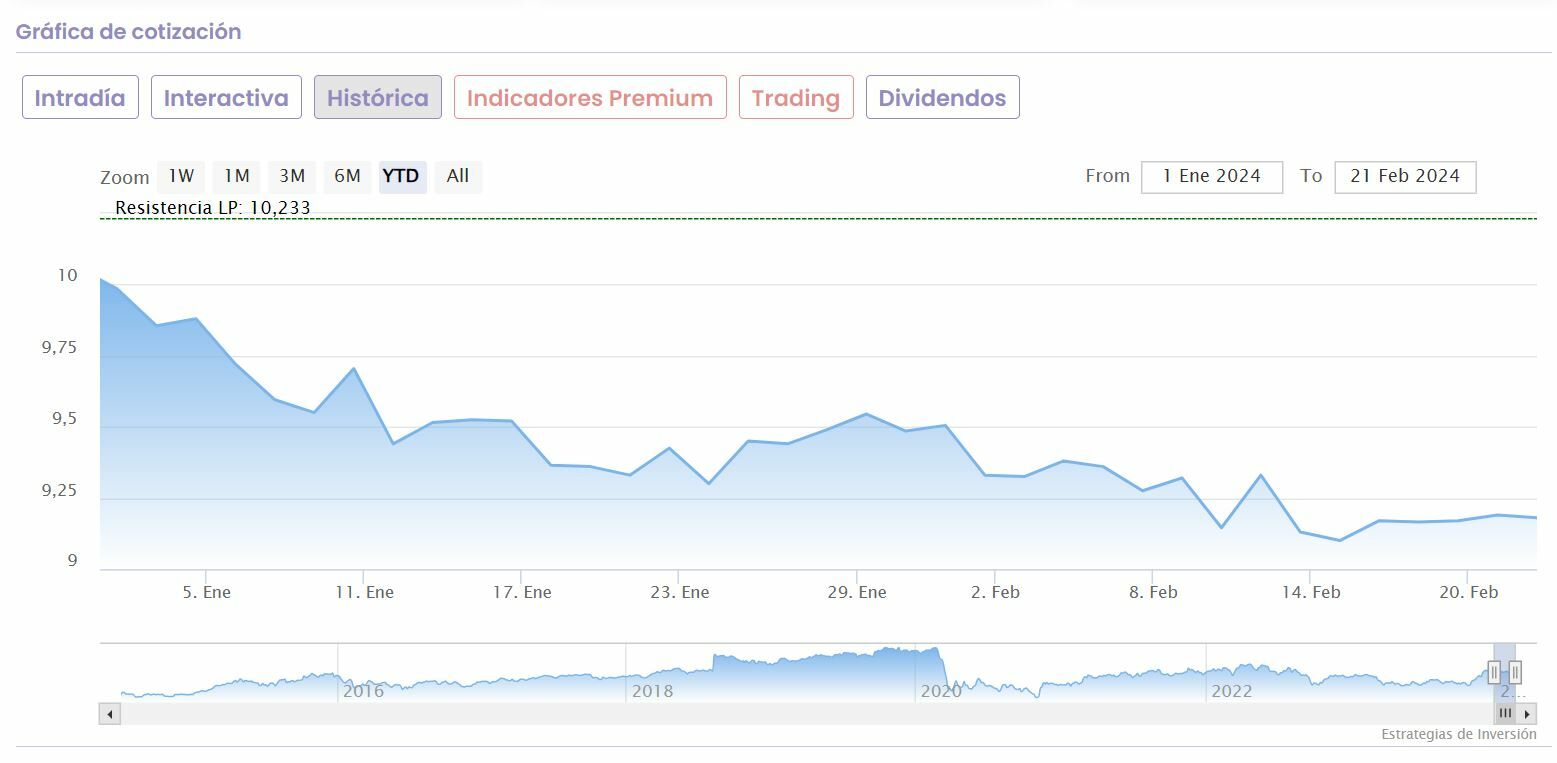Click the From date field

[x=1211, y=176]
